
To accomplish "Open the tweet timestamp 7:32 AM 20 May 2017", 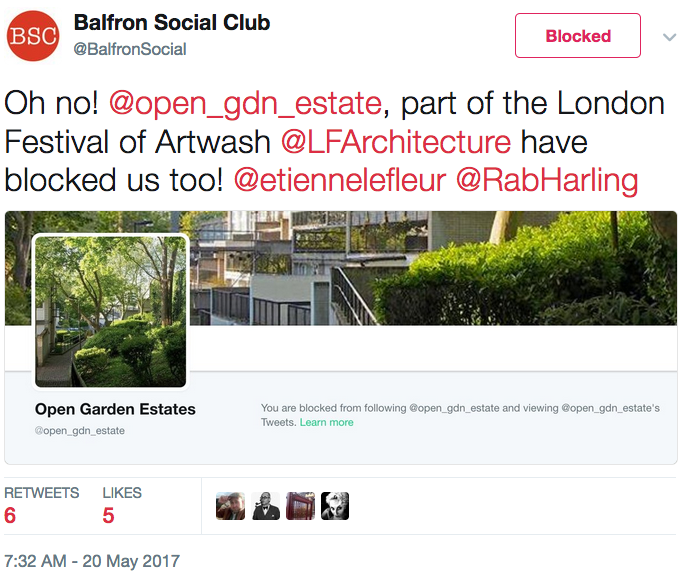I will pyautogui.click(x=92, y=561).
